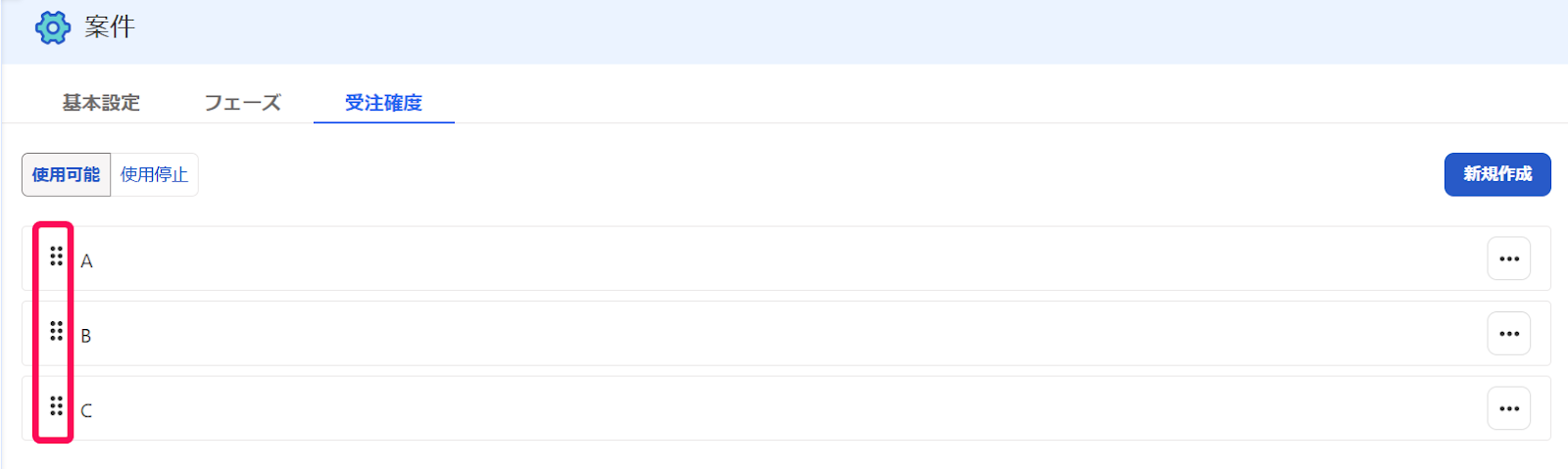Click the gear icon beside 案件

tap(53, 27)
